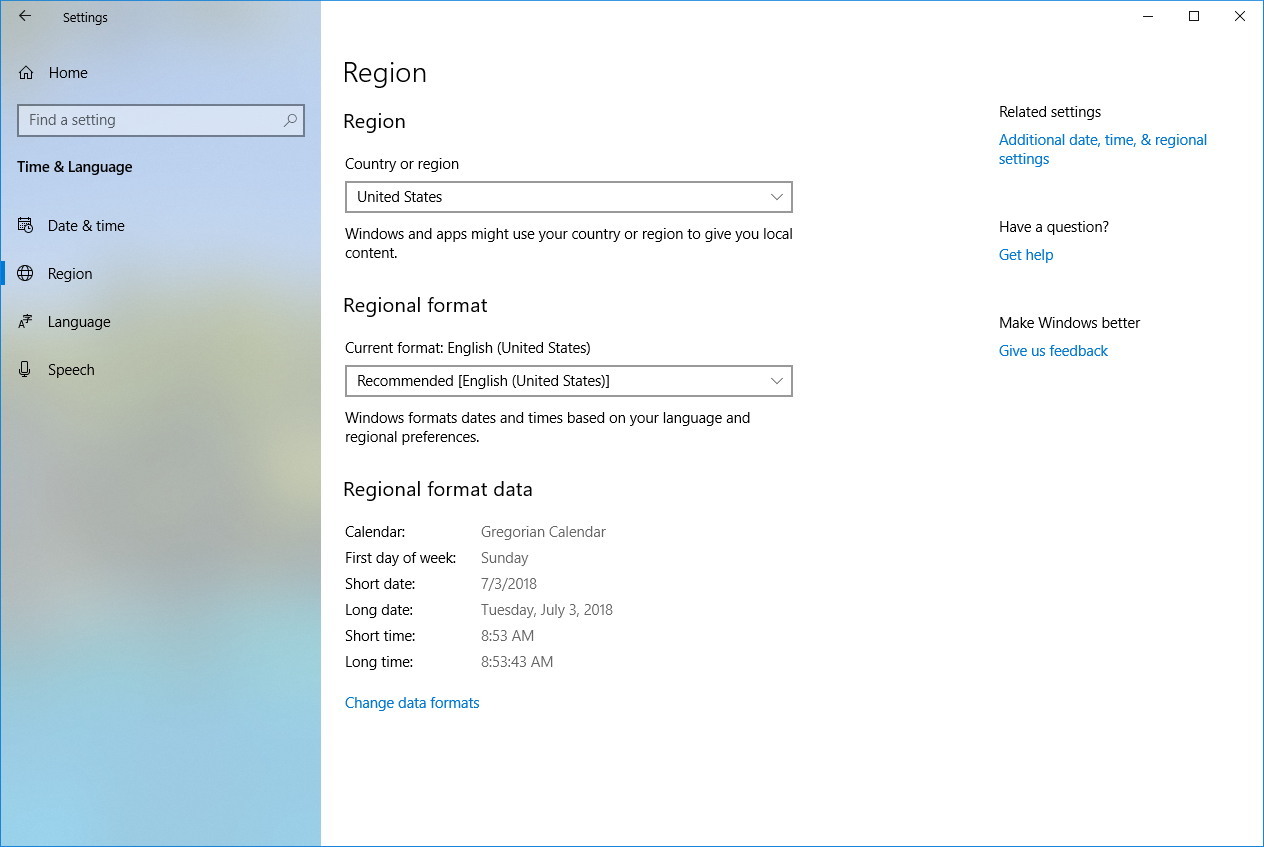Click the Language character icon
The width and height of the screenshot is (1264, 847).
tap(26, 322)
